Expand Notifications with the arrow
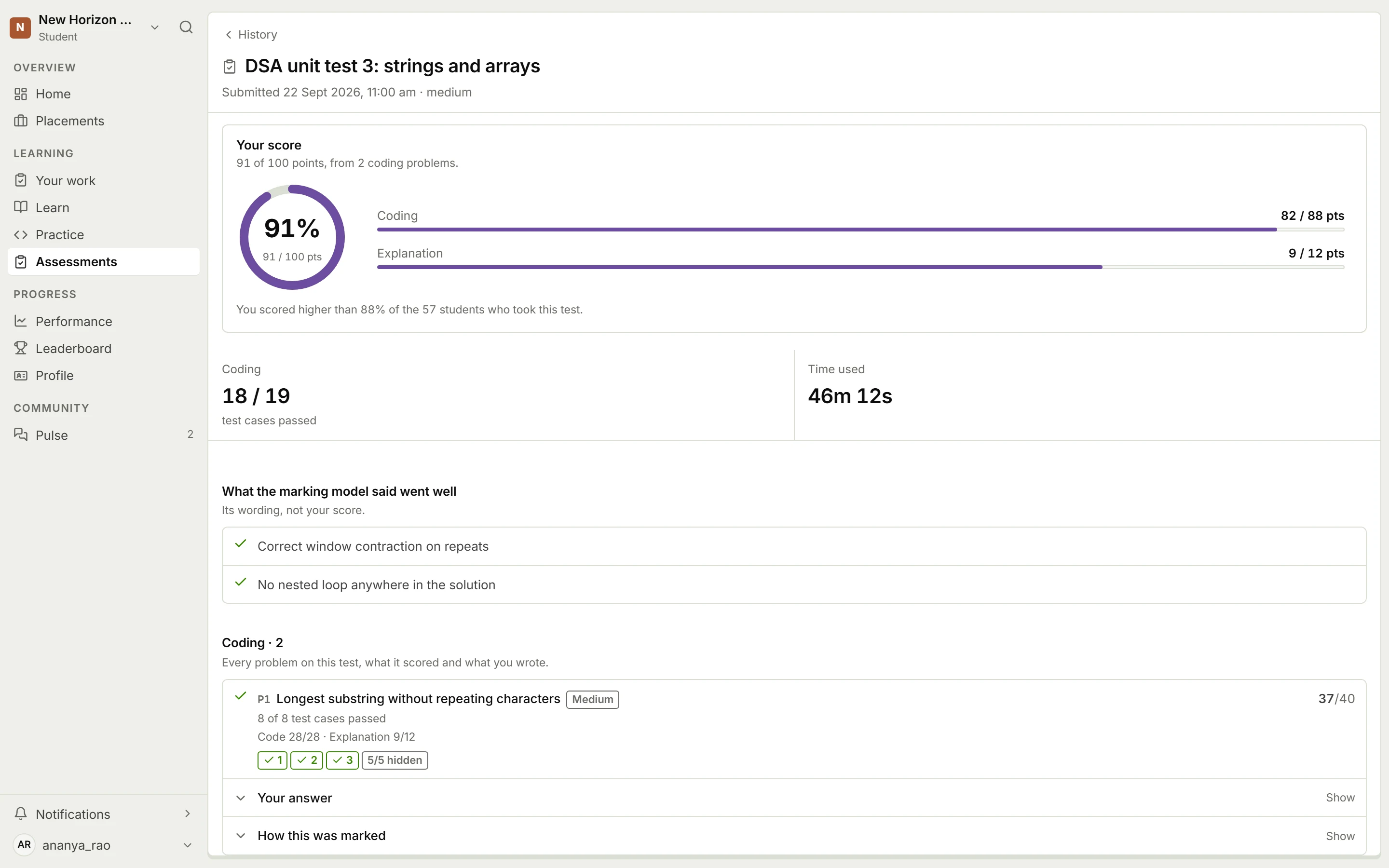The height and width of the screenshot is (868, 1389). coord(187,814)
